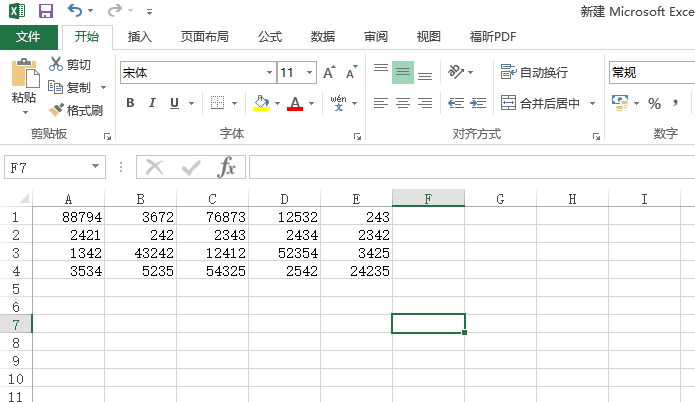Click the increase indent icon
Image resolution: width=695 pixels, height=402 pixels.
click(478, 103)
